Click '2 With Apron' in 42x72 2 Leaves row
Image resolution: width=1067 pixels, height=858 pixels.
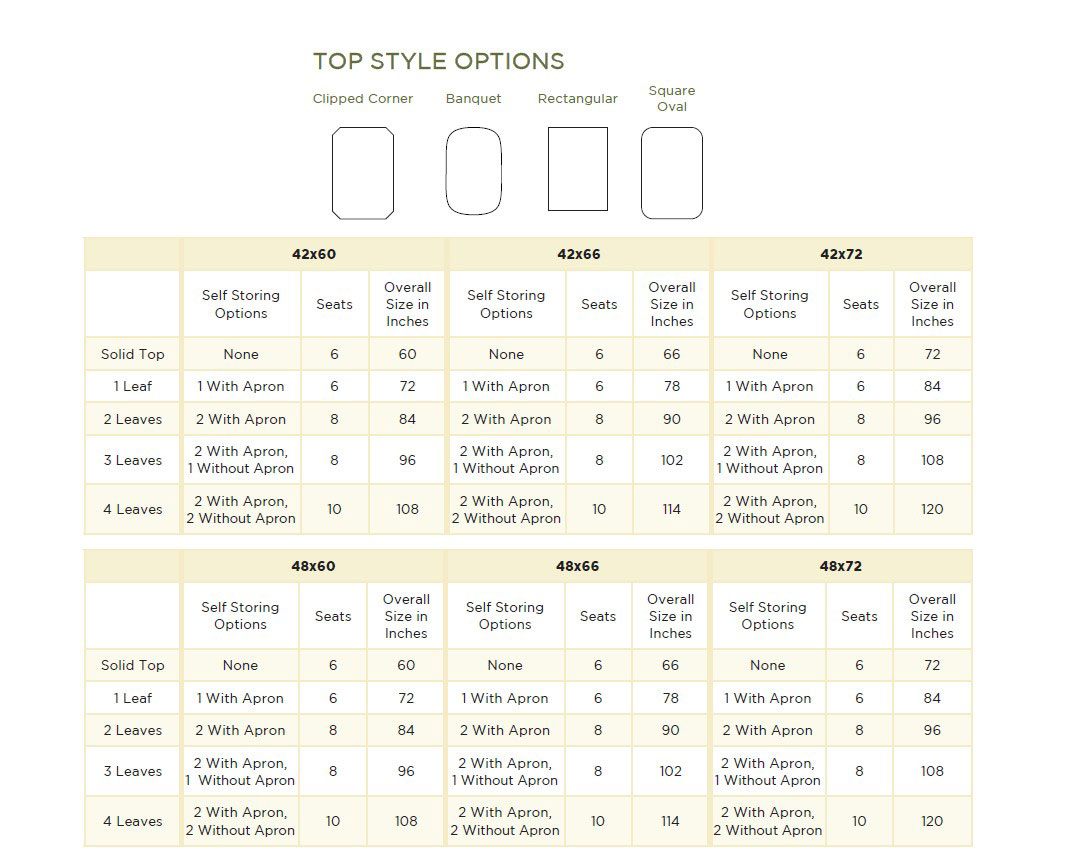coord(770,420)
